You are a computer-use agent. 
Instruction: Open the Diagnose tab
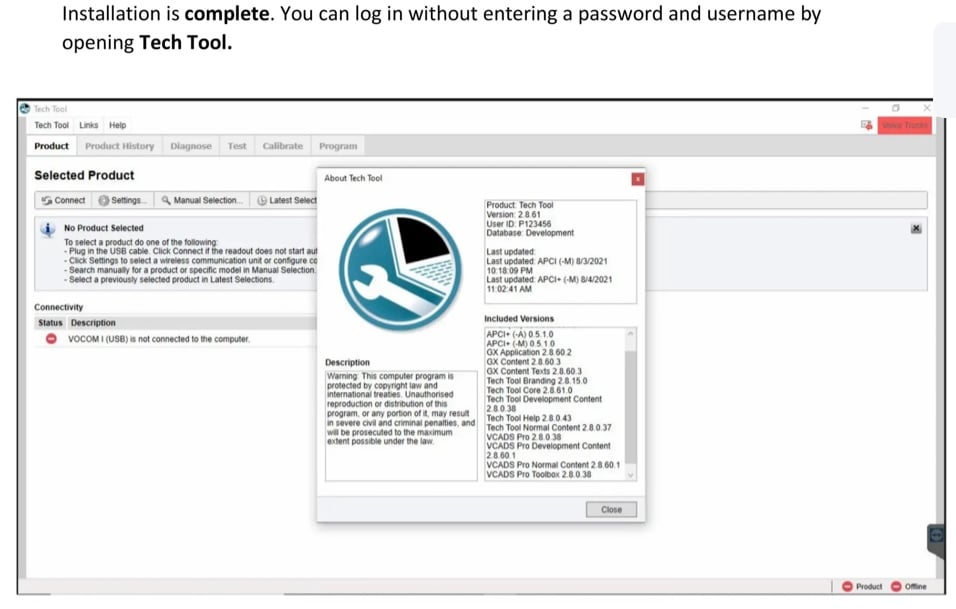[191, 146]
